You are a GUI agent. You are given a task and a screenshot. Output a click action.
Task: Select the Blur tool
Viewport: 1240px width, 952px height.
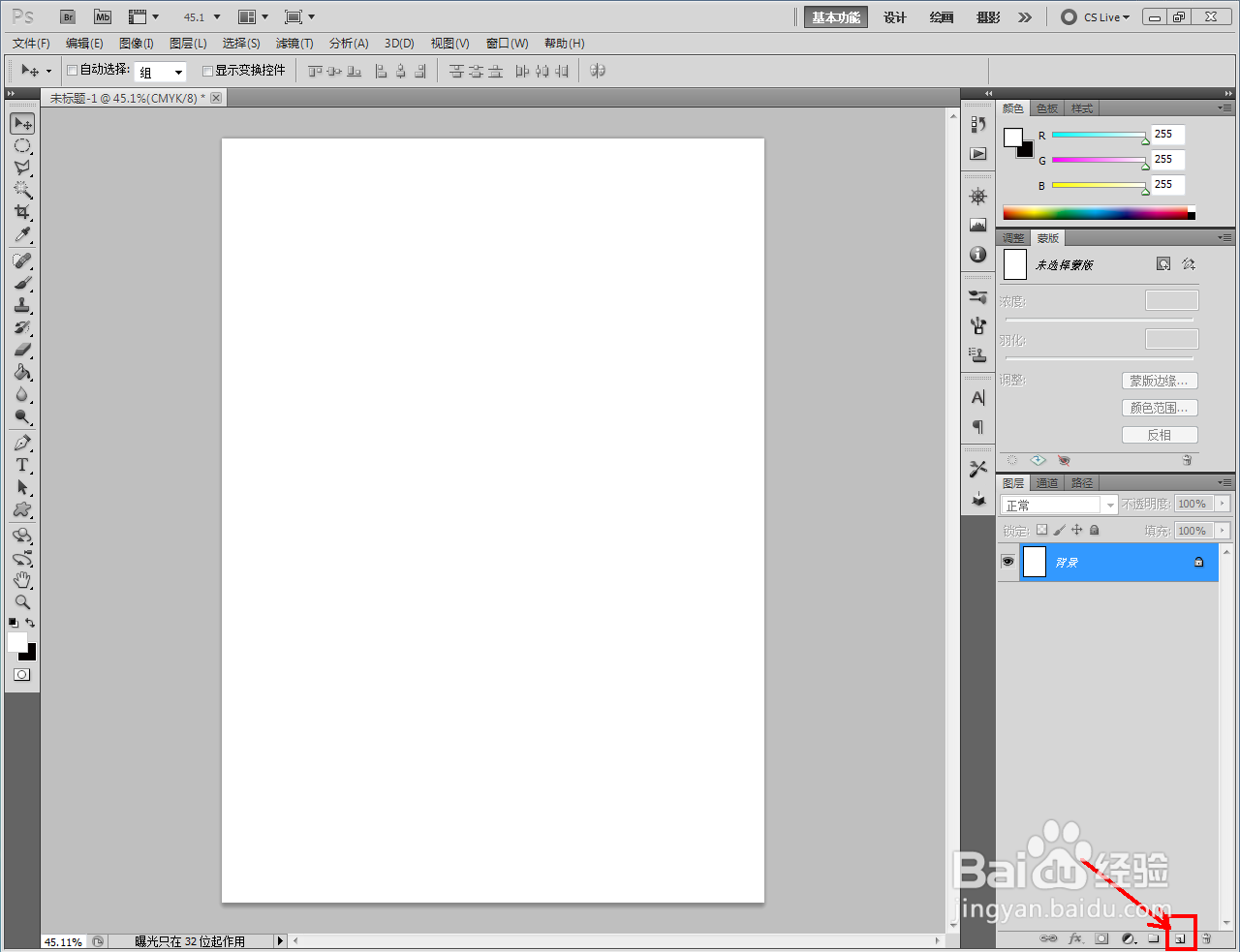point(22,394)
